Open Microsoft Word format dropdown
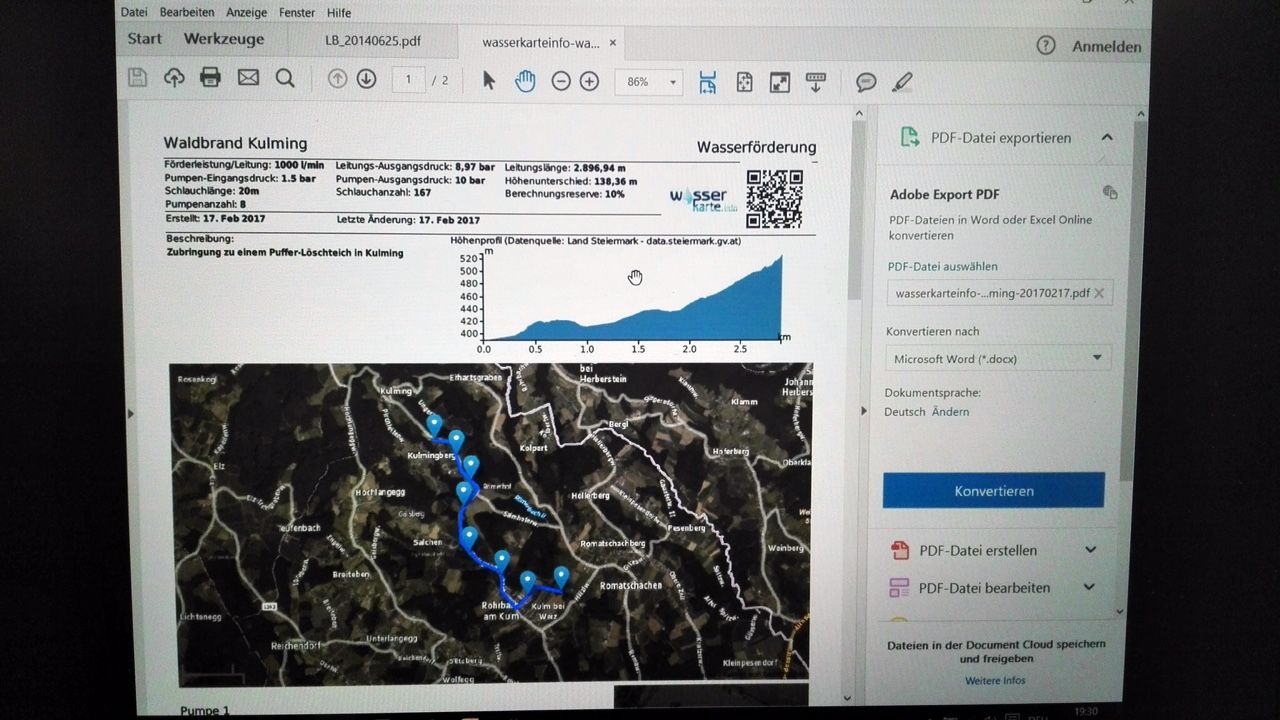This screenshot has width=1280, height=720. pyautogui.click(x=997, y=358)
